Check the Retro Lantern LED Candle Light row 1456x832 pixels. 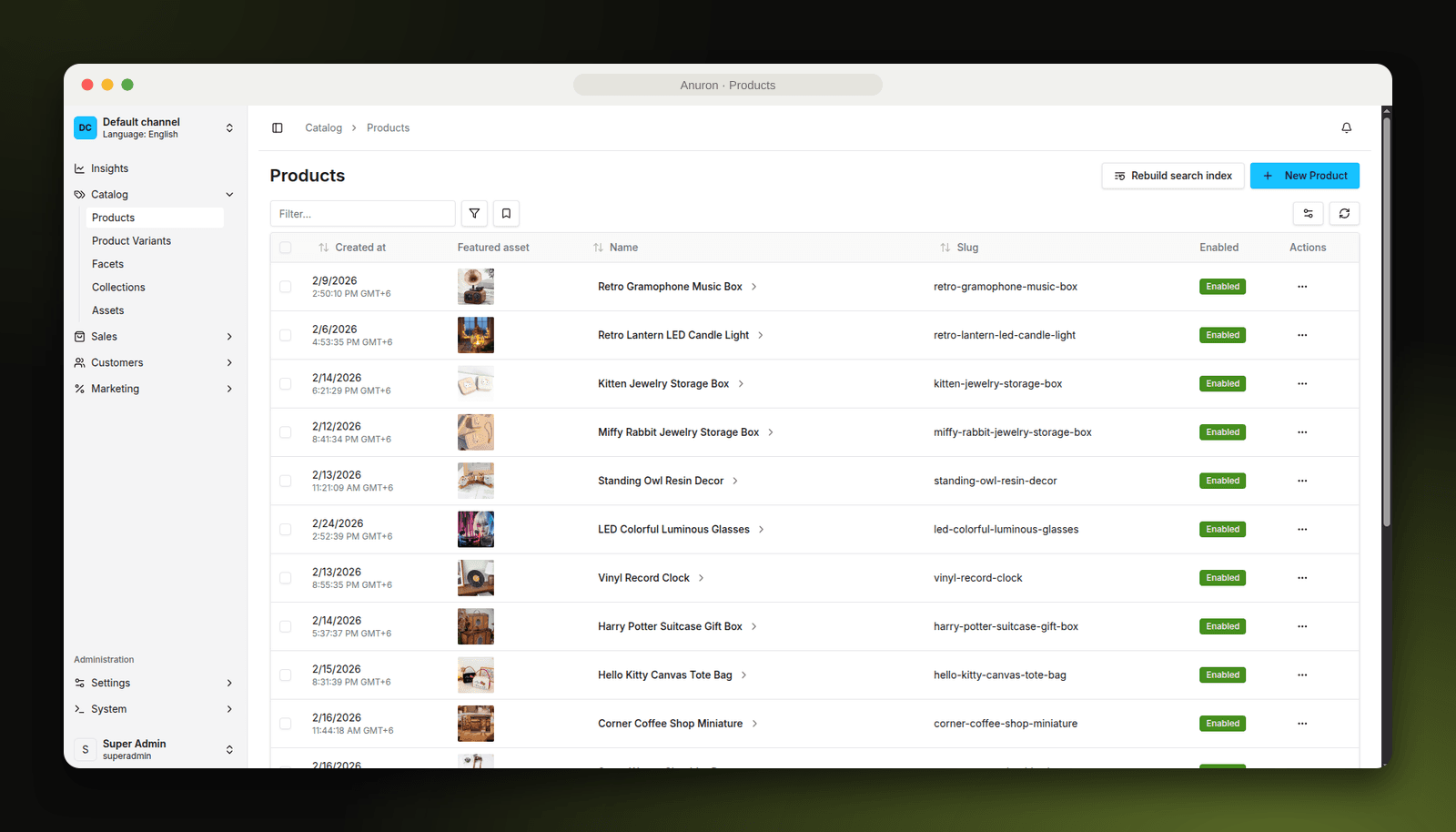[286, 335]
